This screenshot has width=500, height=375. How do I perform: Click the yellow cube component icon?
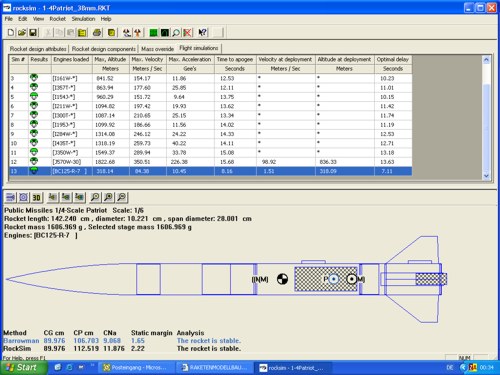coord(112,32)
